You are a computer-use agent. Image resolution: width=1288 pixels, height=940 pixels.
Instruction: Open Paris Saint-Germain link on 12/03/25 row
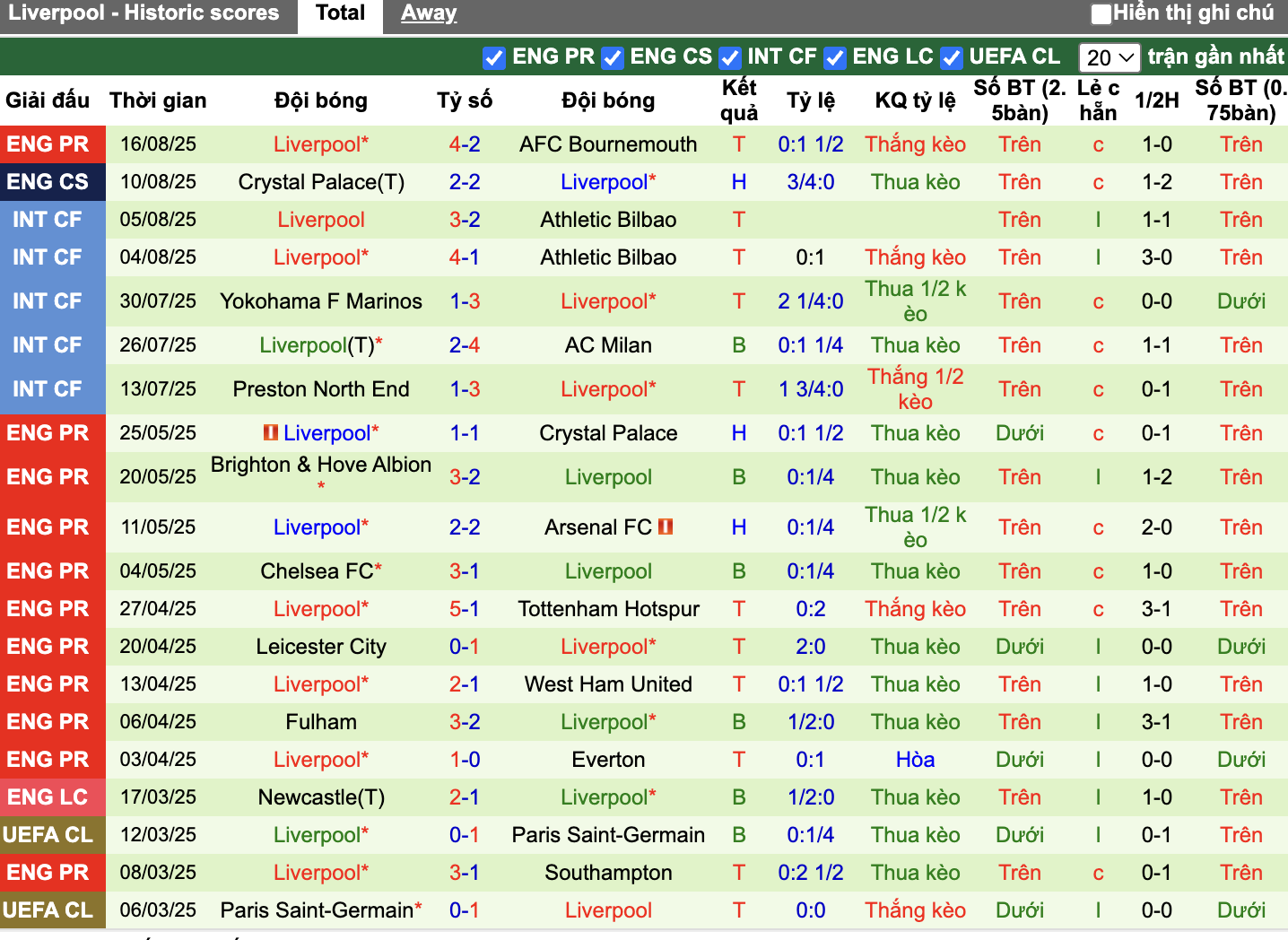tap(608, 835)
